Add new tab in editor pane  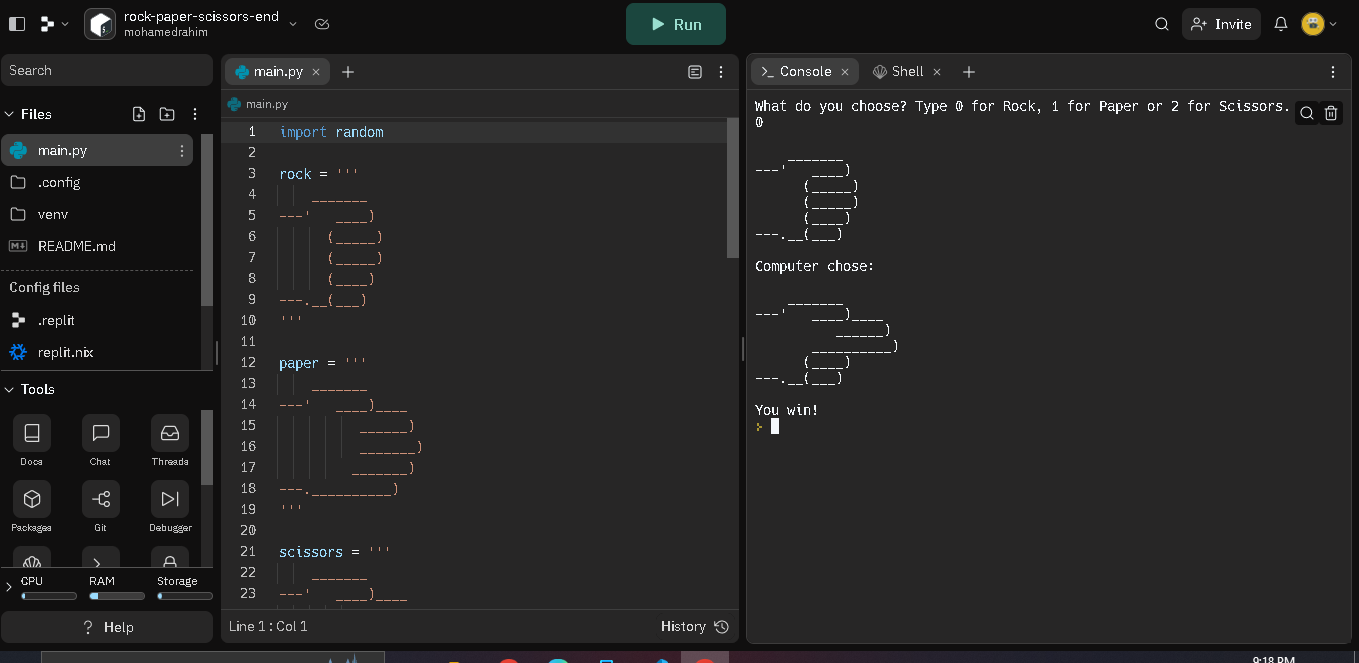pyautogui.click(x=348, y=72)
